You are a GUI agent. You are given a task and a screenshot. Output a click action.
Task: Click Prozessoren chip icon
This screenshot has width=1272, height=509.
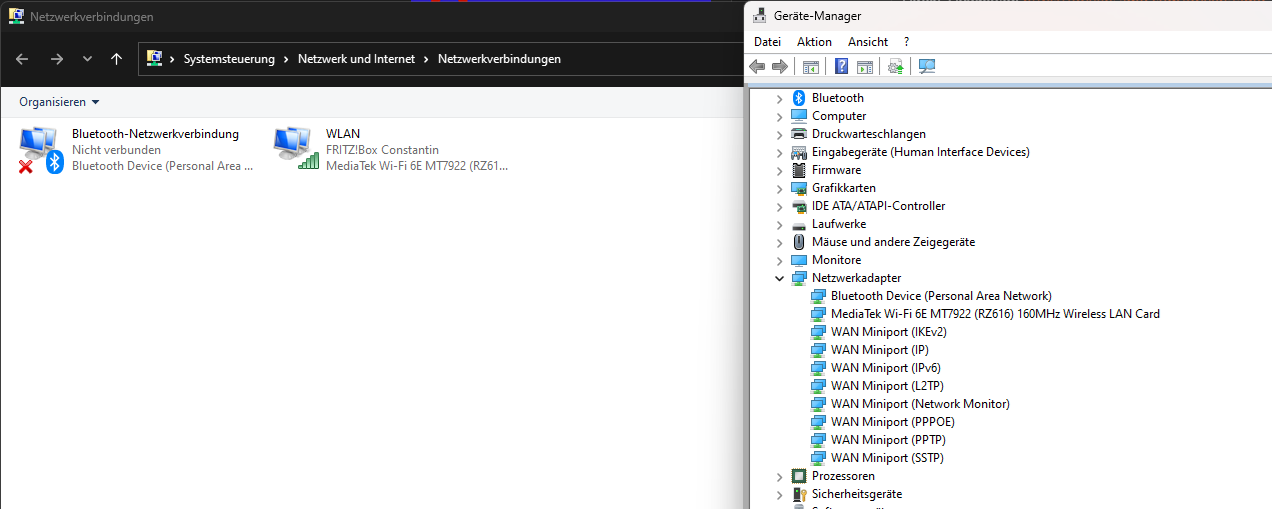pos(799,476)
